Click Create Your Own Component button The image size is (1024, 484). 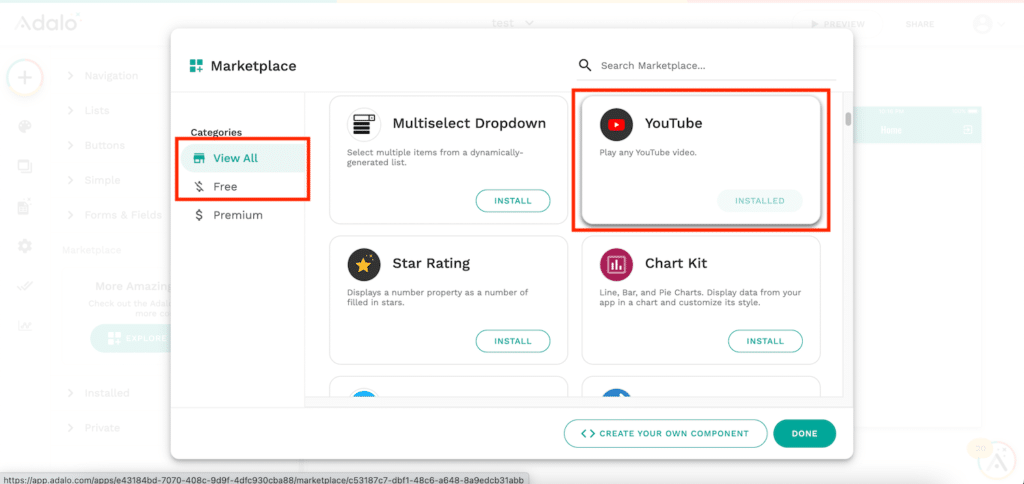click(665, 433)
